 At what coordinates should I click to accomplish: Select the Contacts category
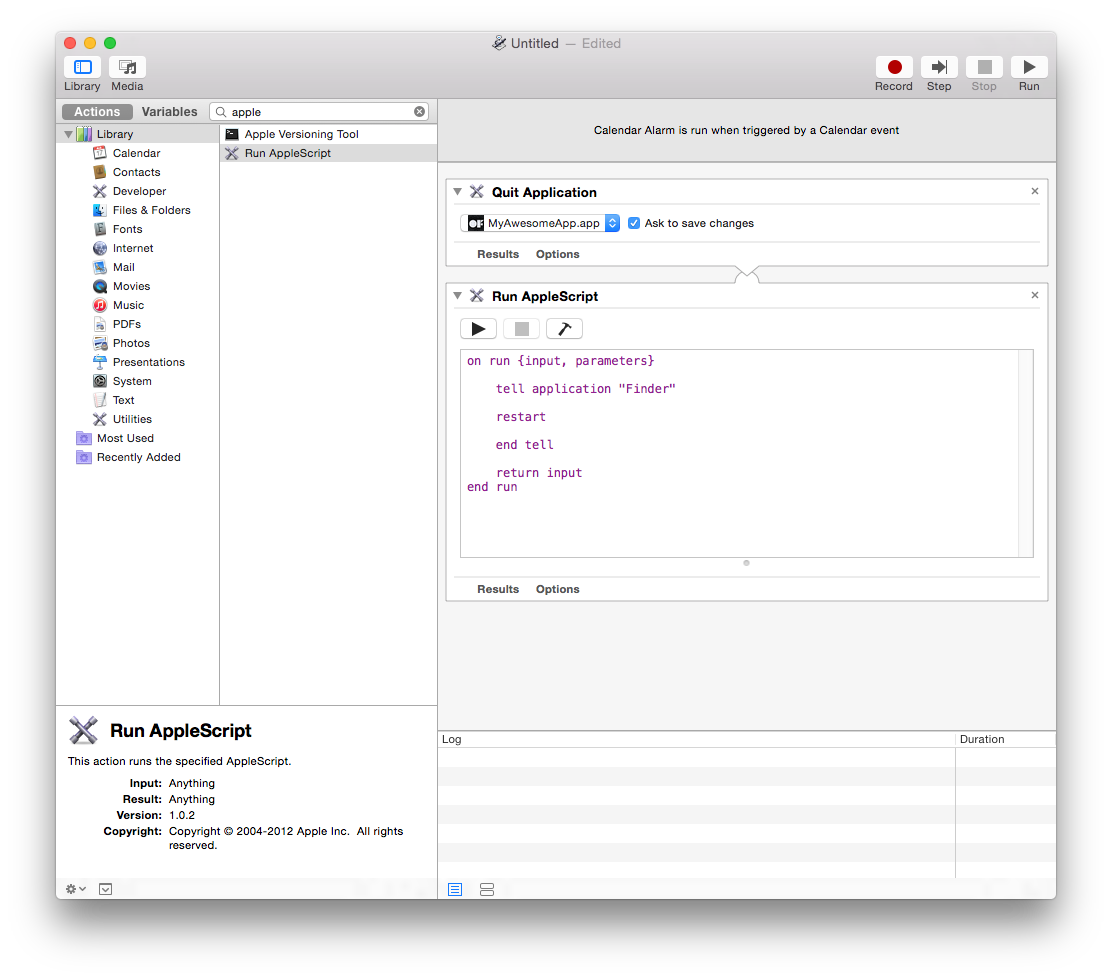(136, 172)
